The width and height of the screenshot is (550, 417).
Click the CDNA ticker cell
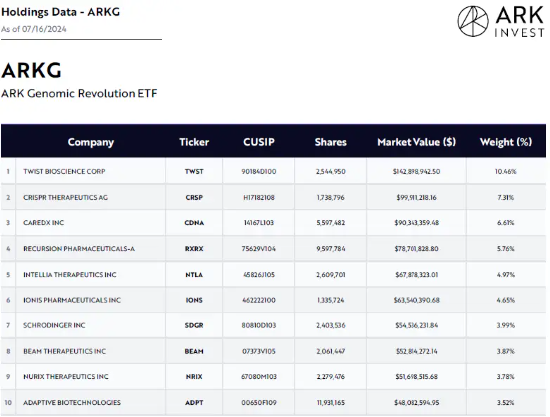(x=194, y=223)
